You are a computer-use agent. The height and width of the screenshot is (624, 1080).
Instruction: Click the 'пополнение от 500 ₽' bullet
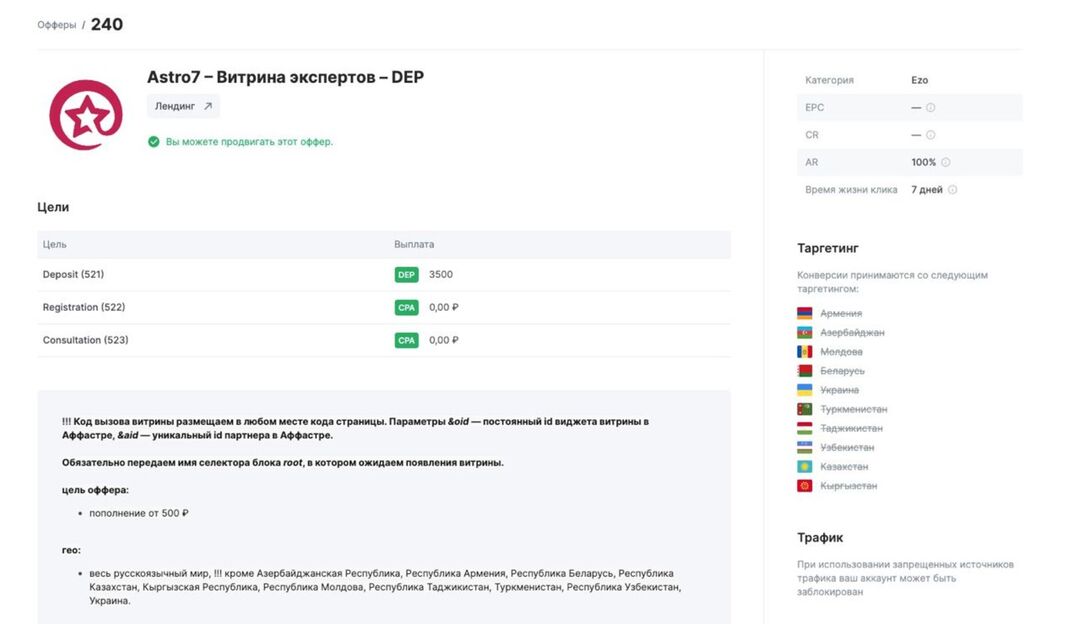[138, 513]
